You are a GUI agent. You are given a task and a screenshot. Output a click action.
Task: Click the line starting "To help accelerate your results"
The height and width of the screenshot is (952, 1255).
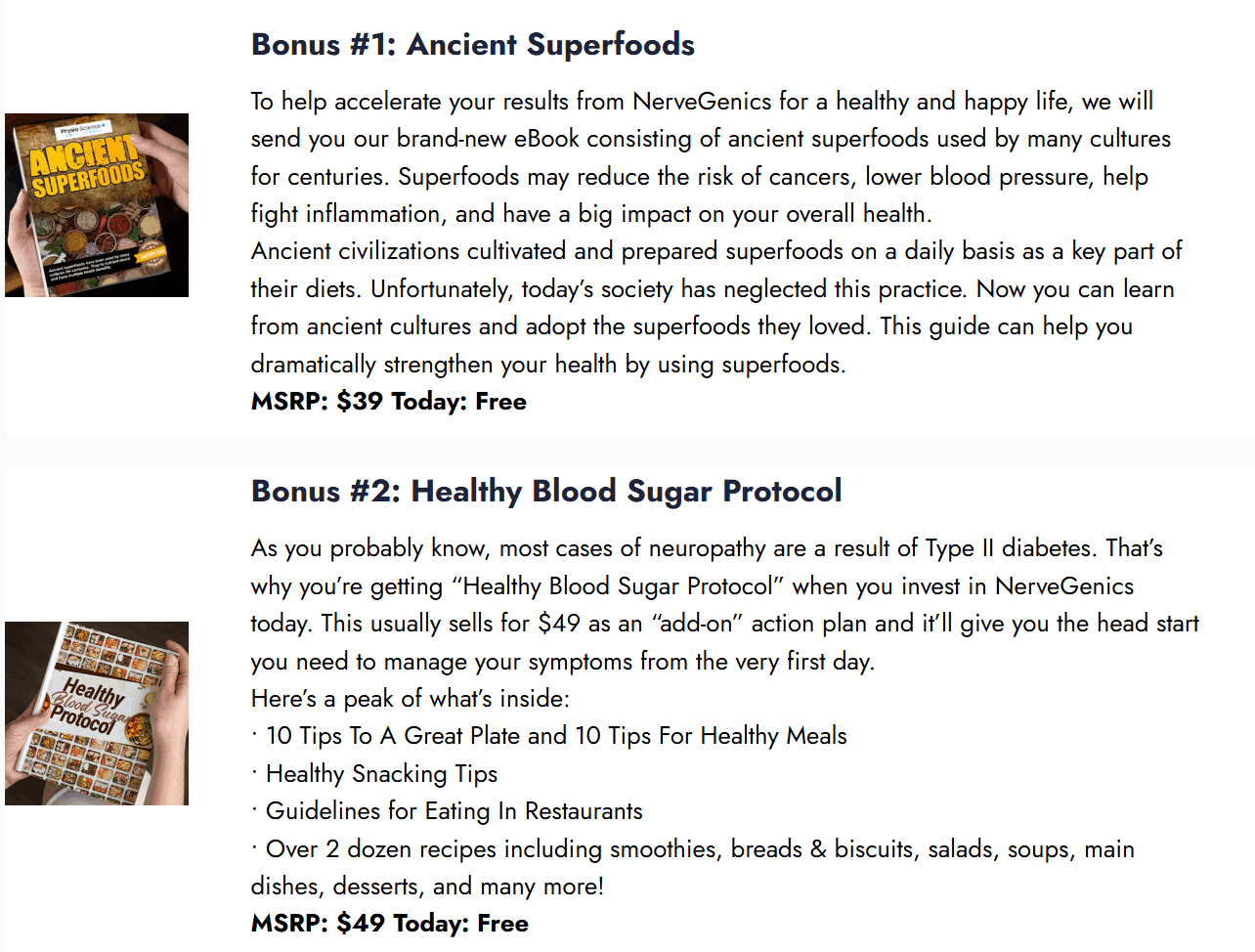(702, 102)
